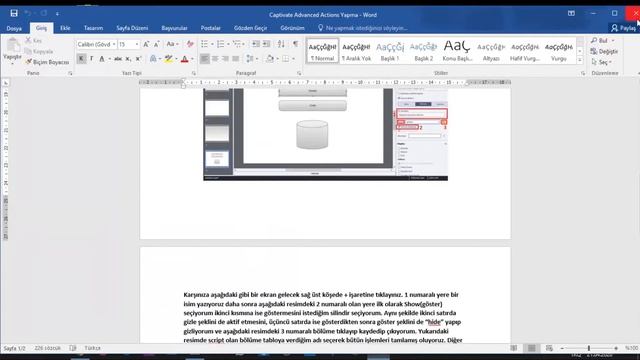This screenshot has width=640, height=360.
Task: Click the Bul (find) button
Action: click(x=602, y=40)
